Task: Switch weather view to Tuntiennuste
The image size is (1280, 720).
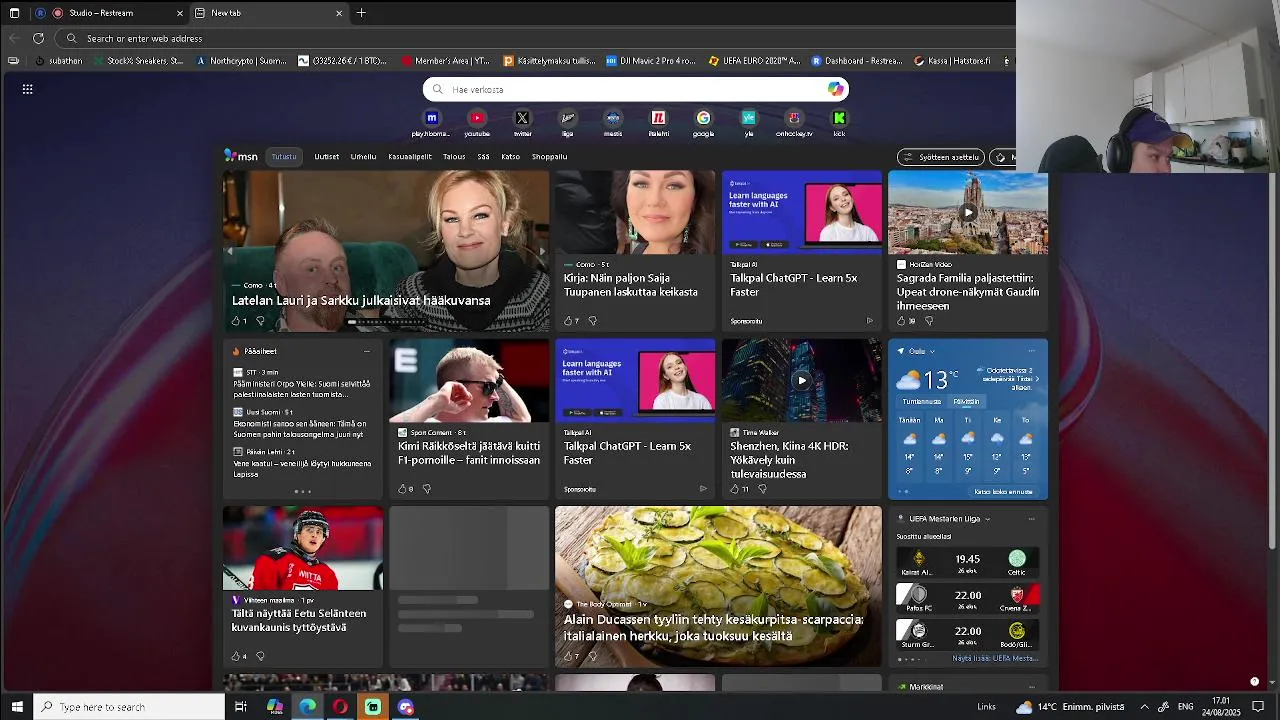Action: 921,401
